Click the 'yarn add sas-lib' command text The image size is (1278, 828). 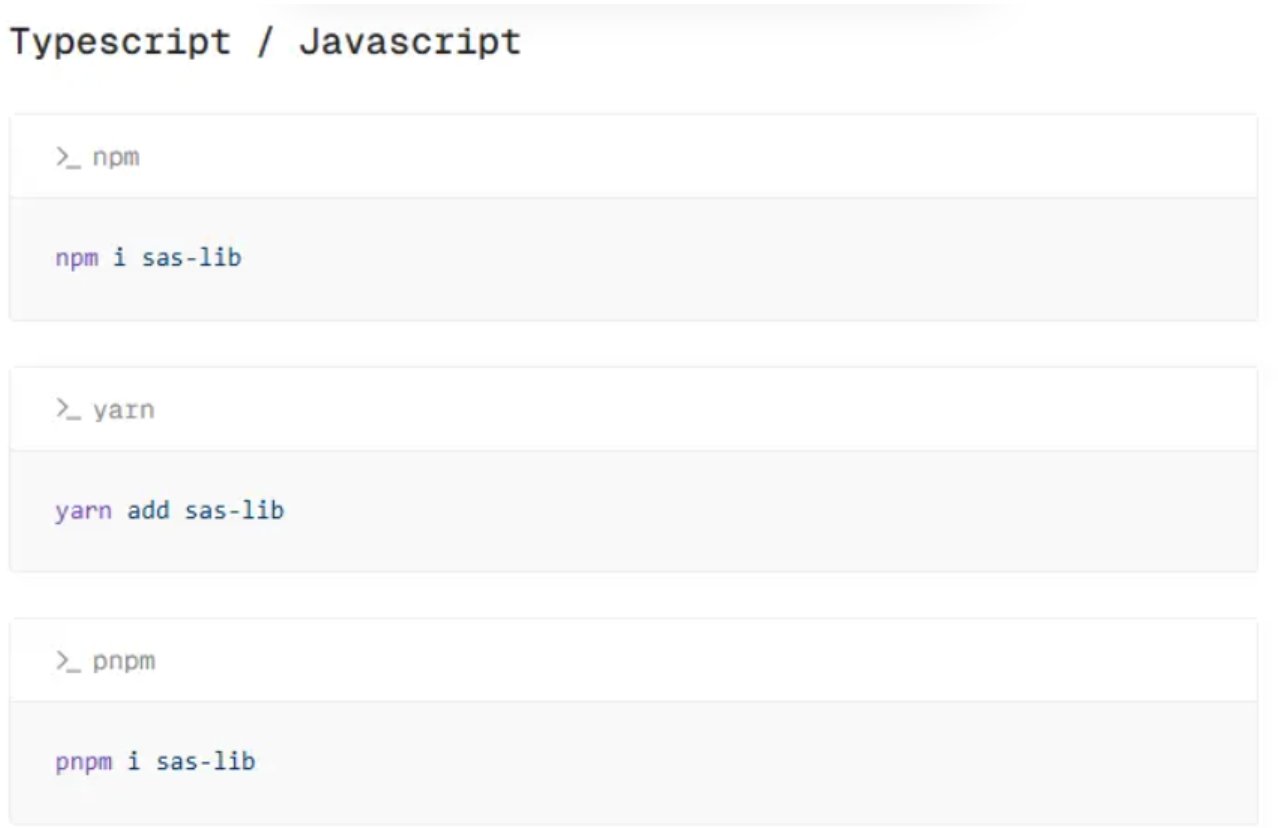pyautogui.click(x=169, y=511)
